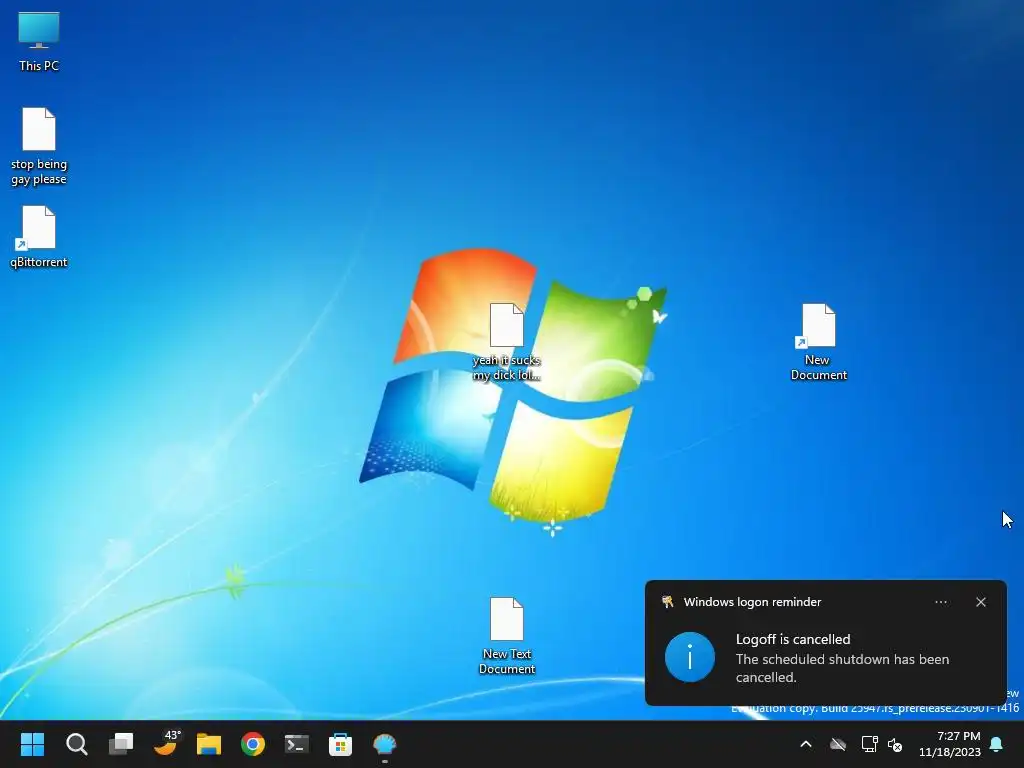
Task: Open the Terminal taskbar icon
Action: [x=296, y=744]
